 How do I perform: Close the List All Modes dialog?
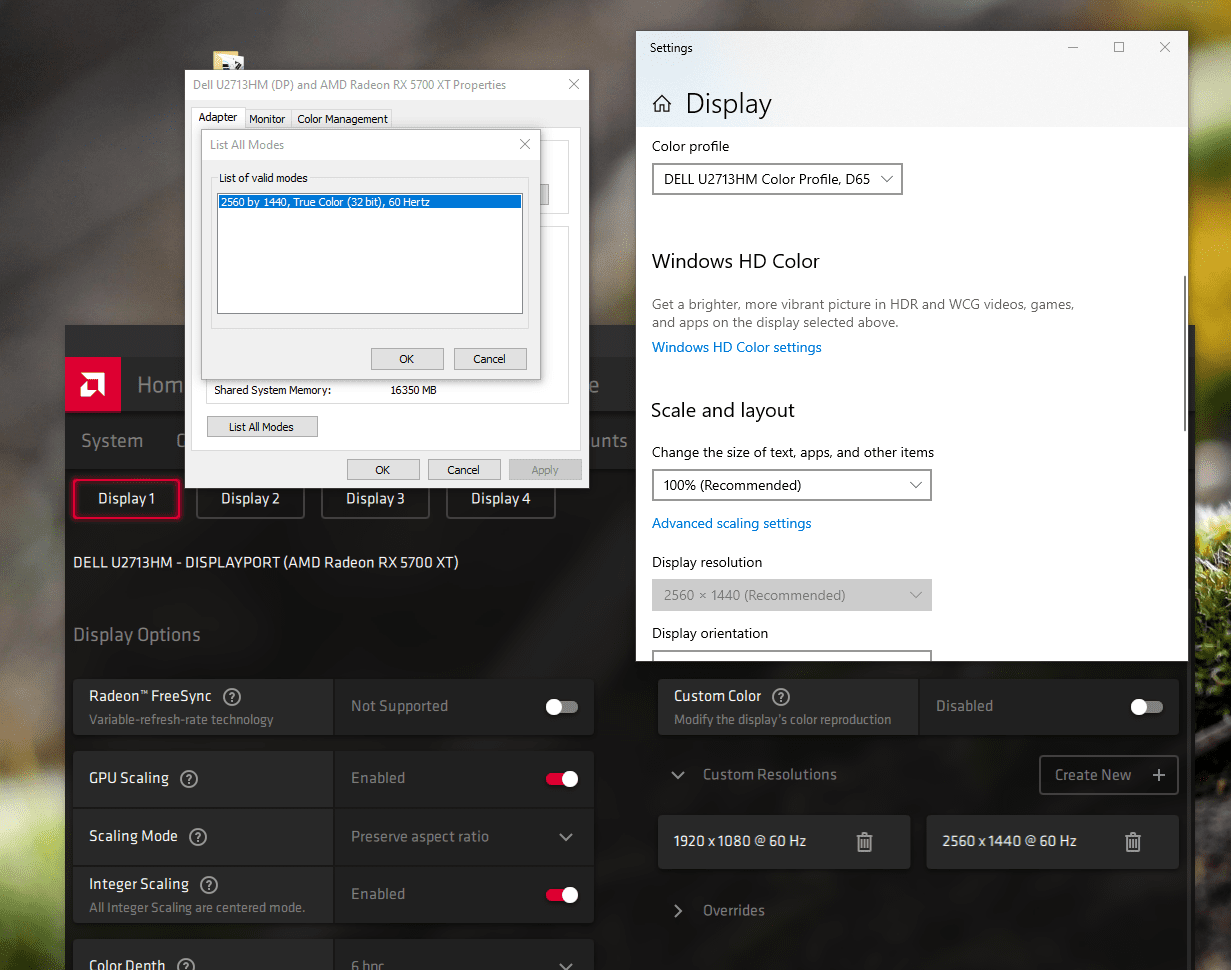[x=525, y=145]
